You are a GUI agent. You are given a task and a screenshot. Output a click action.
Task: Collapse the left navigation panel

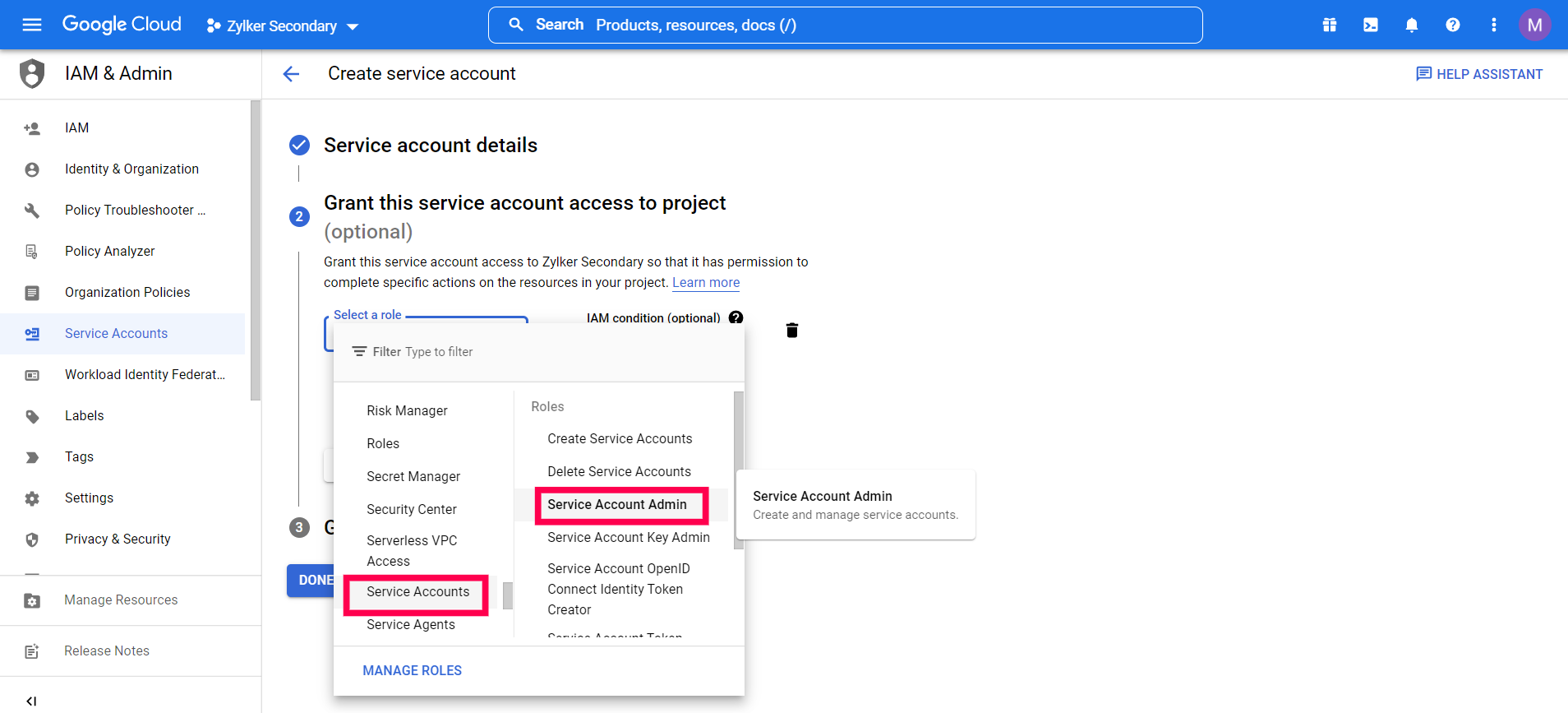(31, 701)
